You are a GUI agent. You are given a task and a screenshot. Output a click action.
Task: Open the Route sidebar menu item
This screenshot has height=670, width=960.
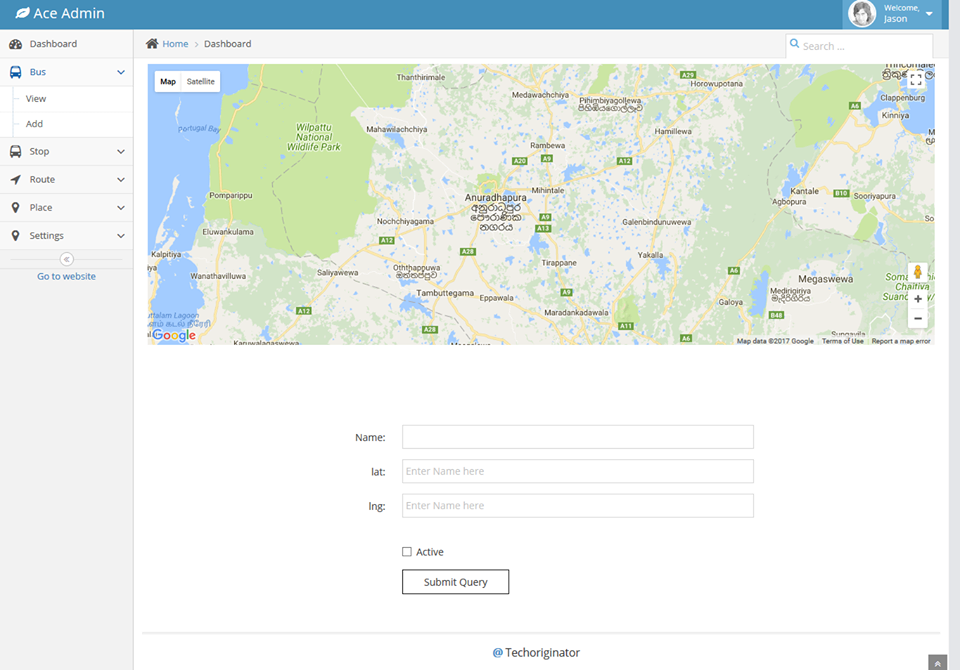[x=66, y=179]
